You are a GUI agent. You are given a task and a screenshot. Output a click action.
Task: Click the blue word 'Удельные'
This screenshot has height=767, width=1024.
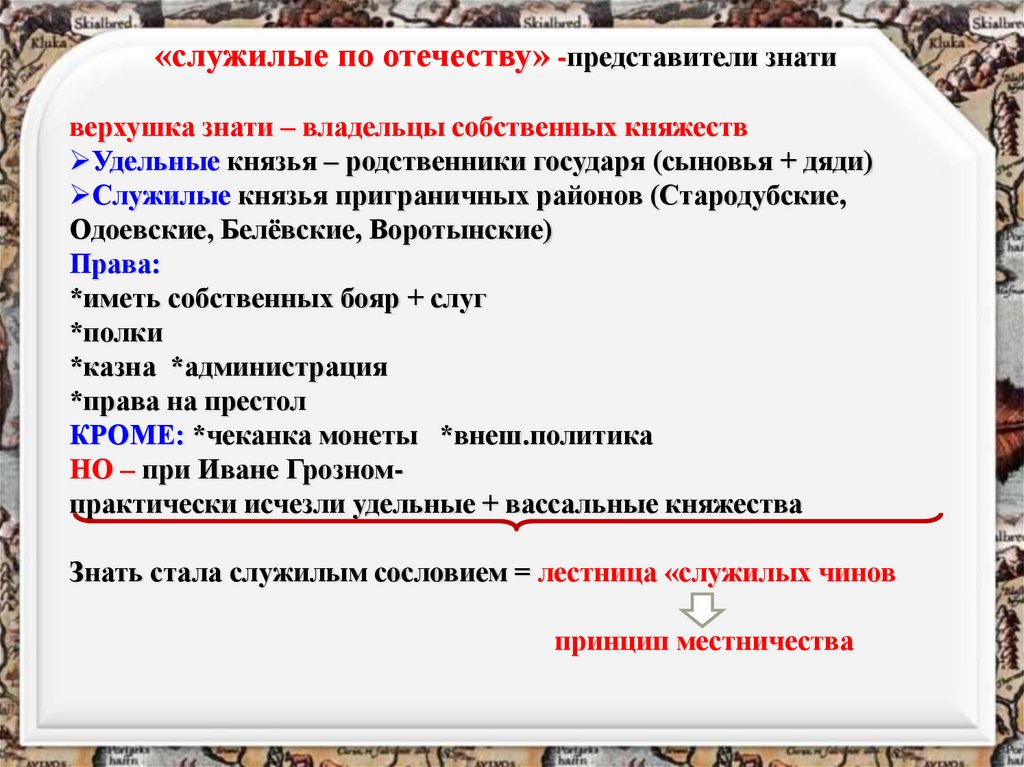(x=155, y=161)
